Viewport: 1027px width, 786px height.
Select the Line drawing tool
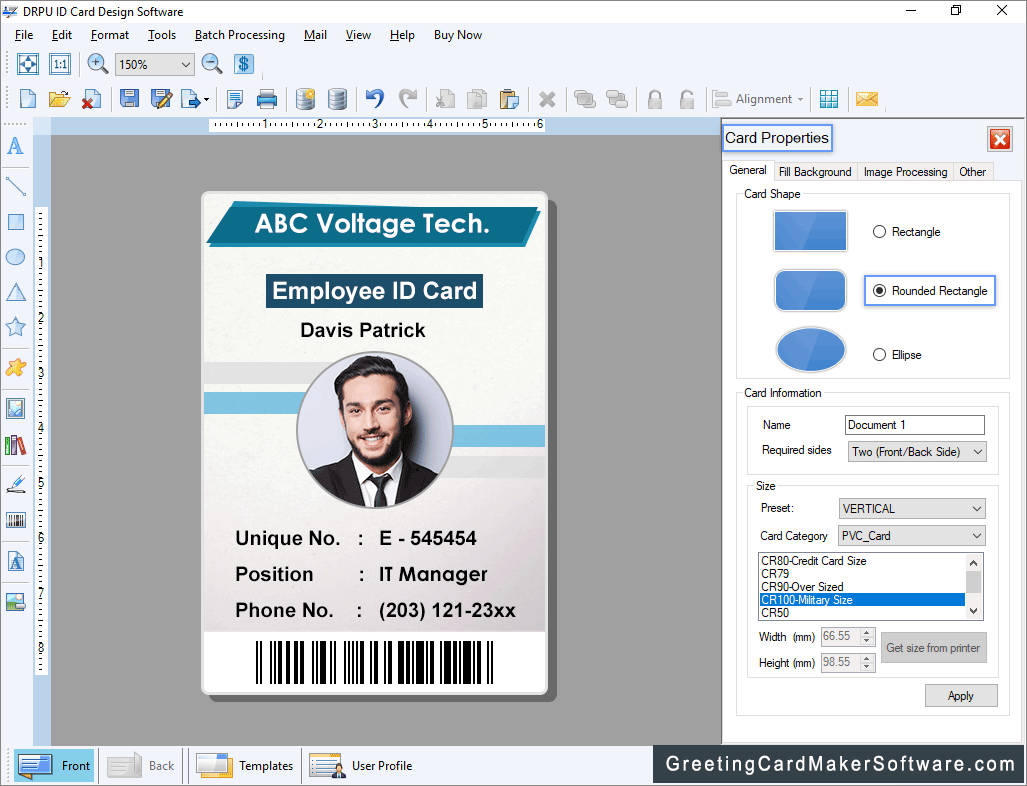click(15, 187)
